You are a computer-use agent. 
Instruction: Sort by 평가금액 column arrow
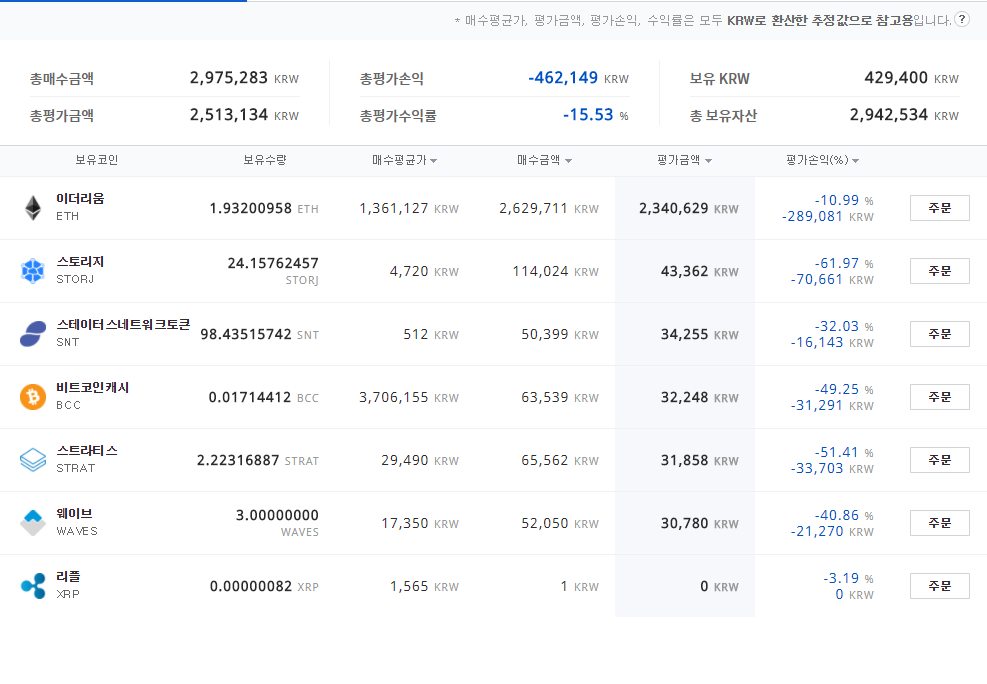click(708, 161)
